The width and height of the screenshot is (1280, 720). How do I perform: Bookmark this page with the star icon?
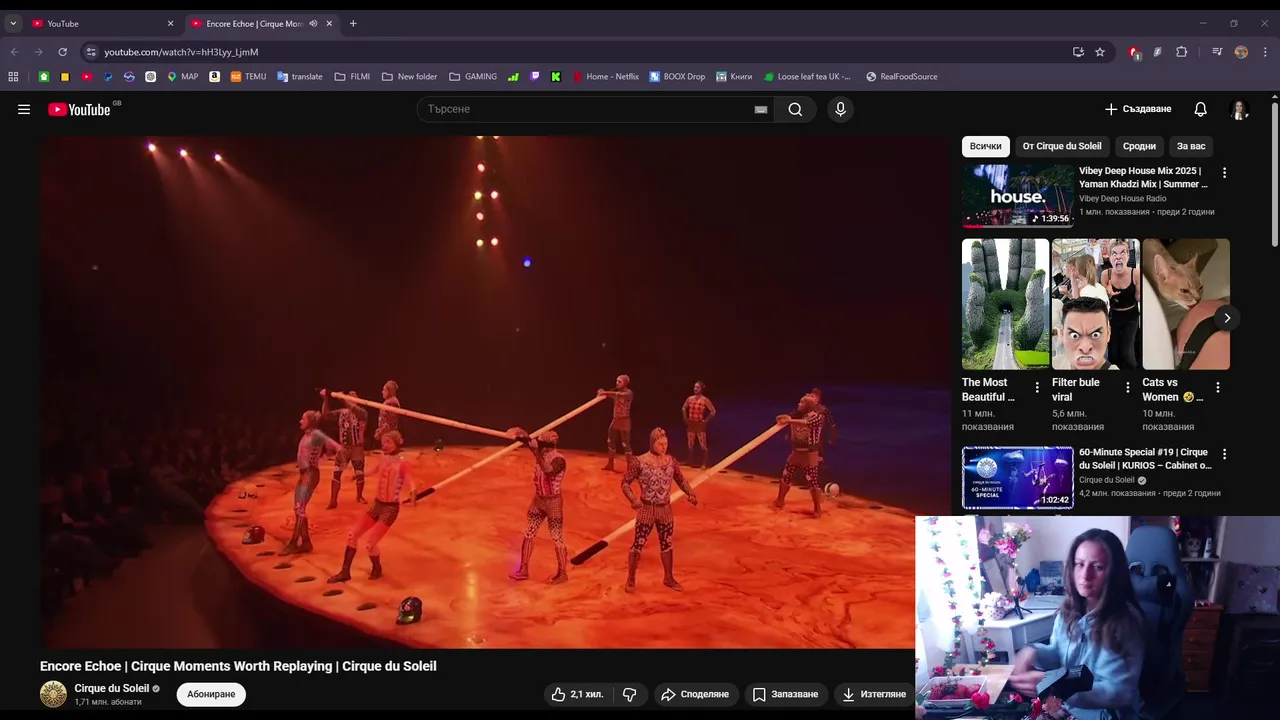point(1100,52)
